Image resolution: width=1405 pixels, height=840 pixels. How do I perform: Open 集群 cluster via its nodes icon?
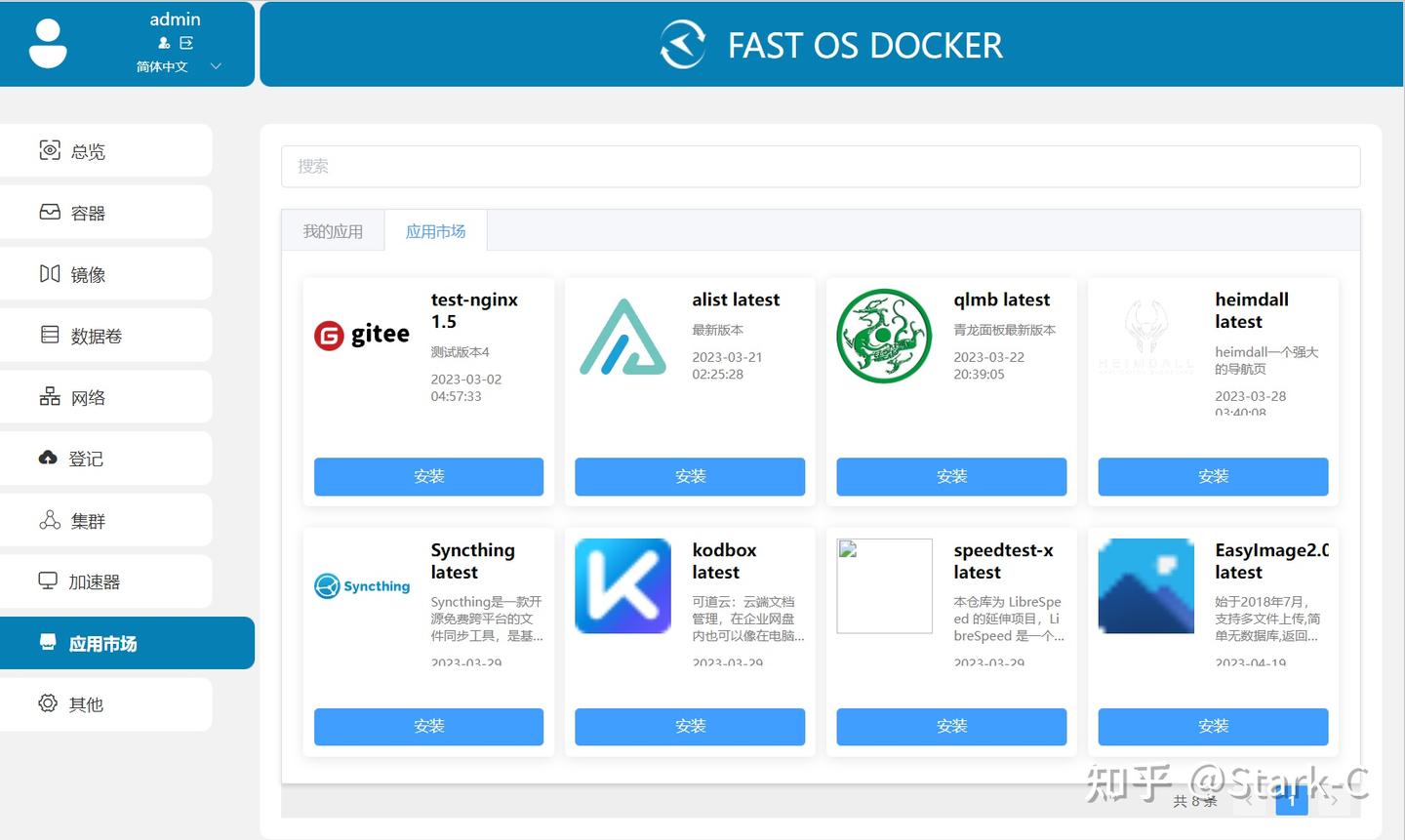click(50, 520)
